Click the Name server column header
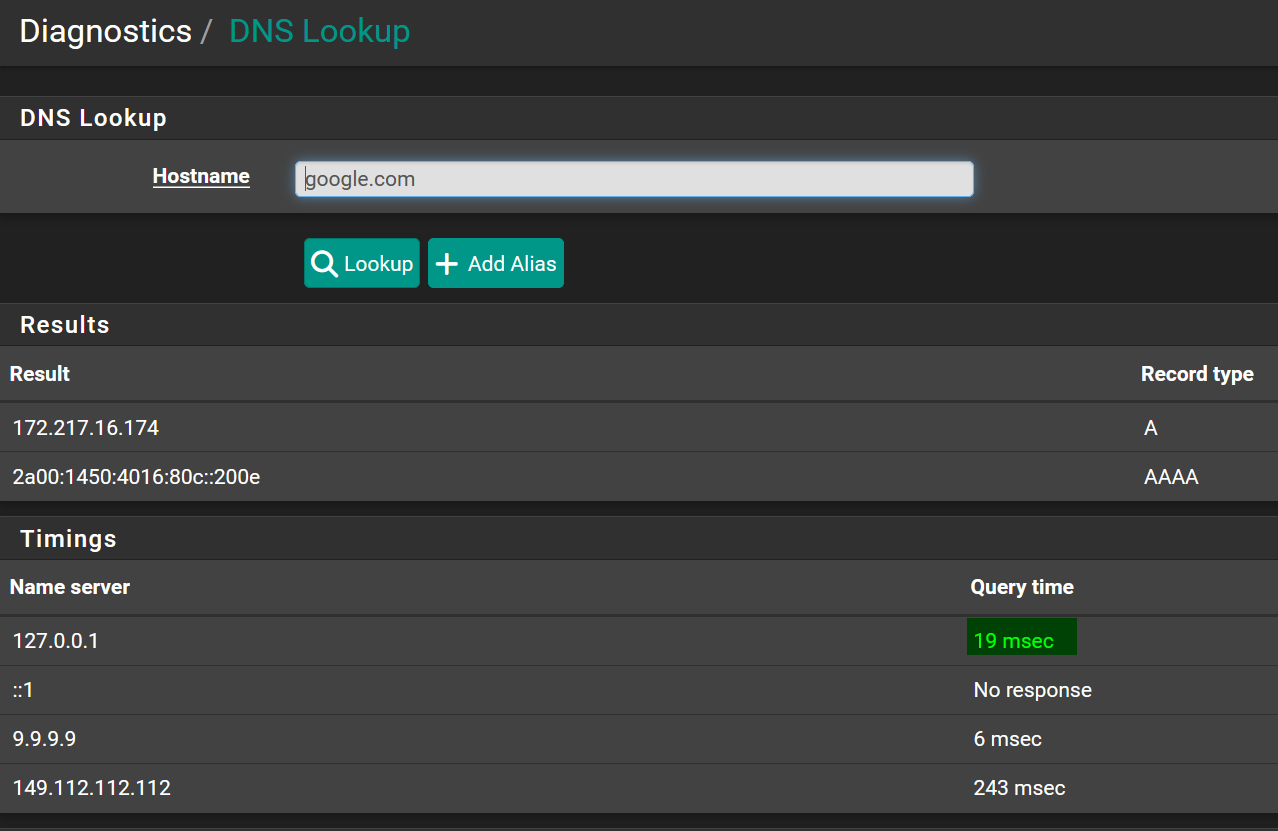1278x831 pixels. coord(70,587)
